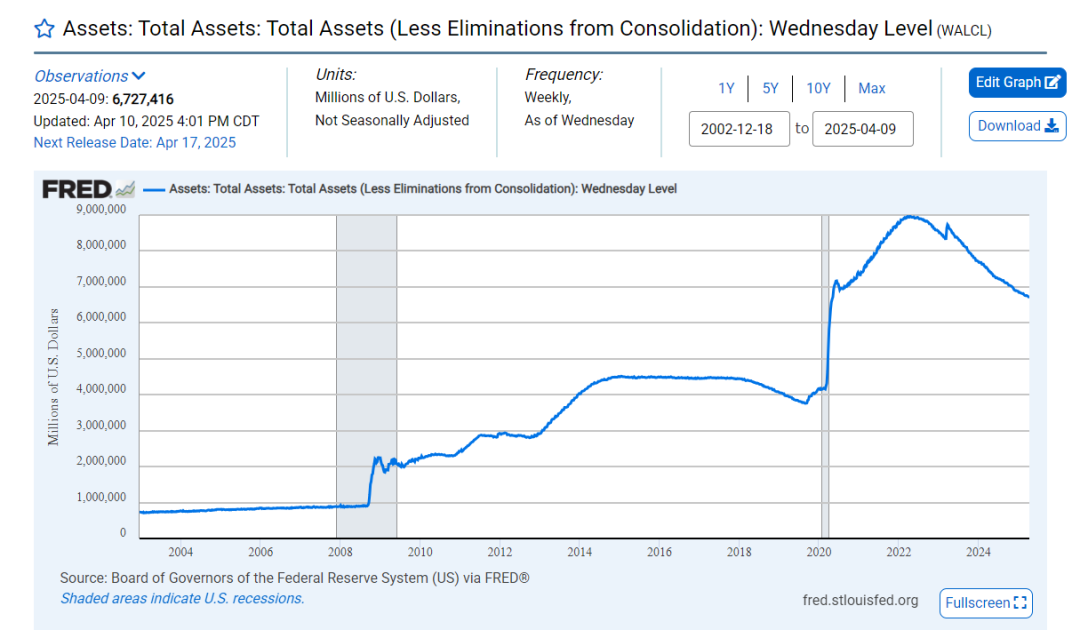Click the Observations label text
Screen dimensions: 1080x638
click(x=81, y=76)
